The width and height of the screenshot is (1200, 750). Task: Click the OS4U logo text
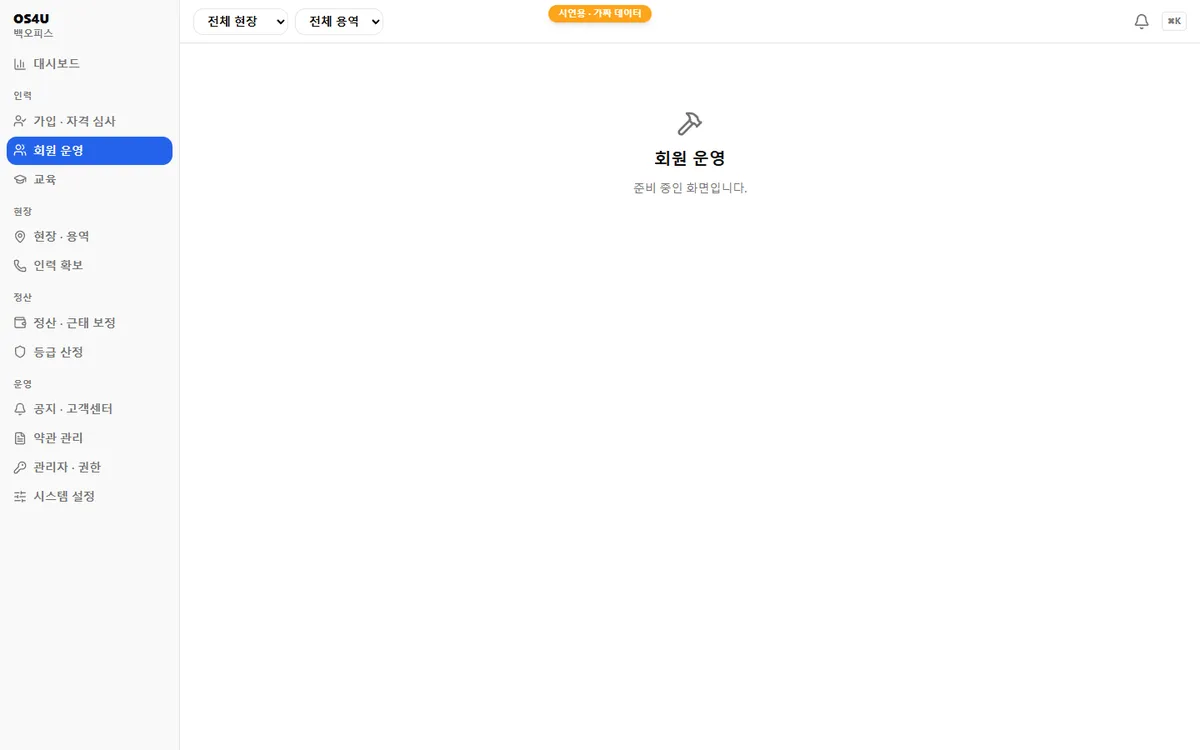coord(31,18)
